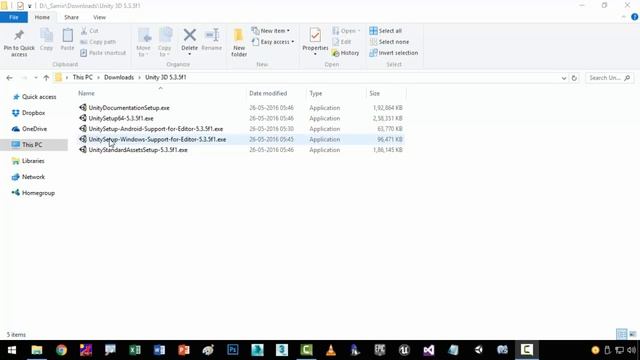Click Unity 3D 5.3.5f1 breadcrumb segment
Image resolution: width=640 pixels, height=360 pixels.
coord(166,78)
